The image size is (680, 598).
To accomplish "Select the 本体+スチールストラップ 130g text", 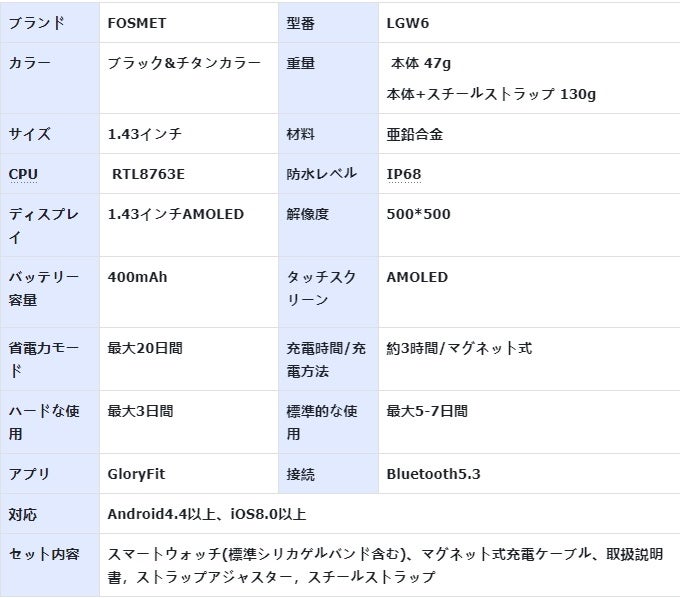I will tap(491, 94).
